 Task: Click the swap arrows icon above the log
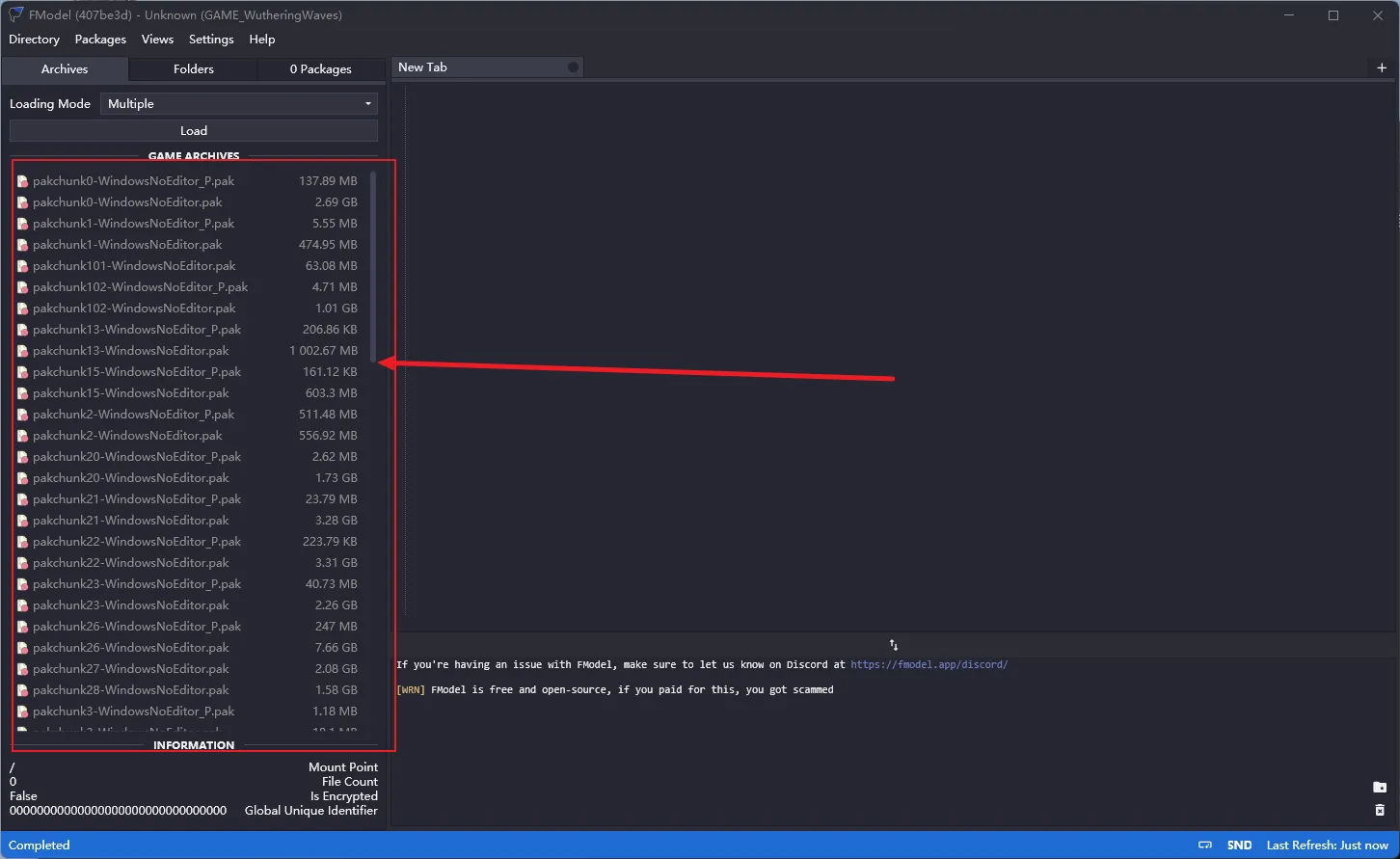coord(894,645)
